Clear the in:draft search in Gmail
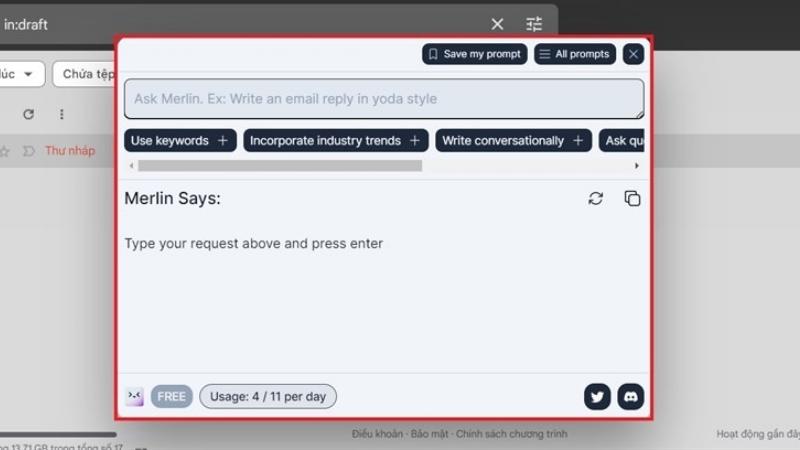Image resolution: width=800 pixels, height=450 pixels. [x=497, y=24]
